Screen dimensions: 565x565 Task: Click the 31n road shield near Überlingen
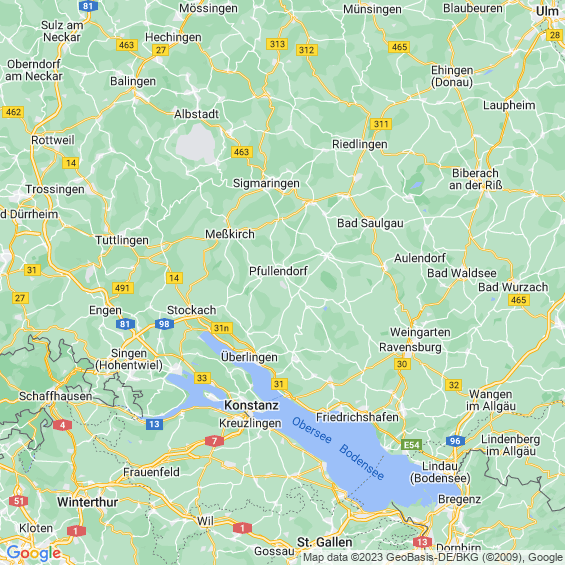point(221,328)
